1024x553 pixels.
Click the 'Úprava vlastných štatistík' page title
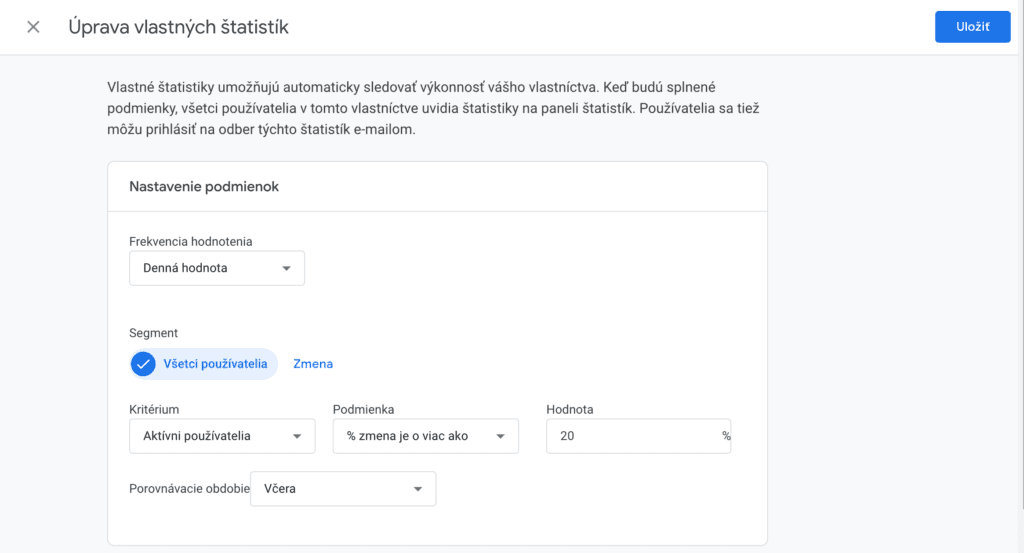click(x=178, y=27)
